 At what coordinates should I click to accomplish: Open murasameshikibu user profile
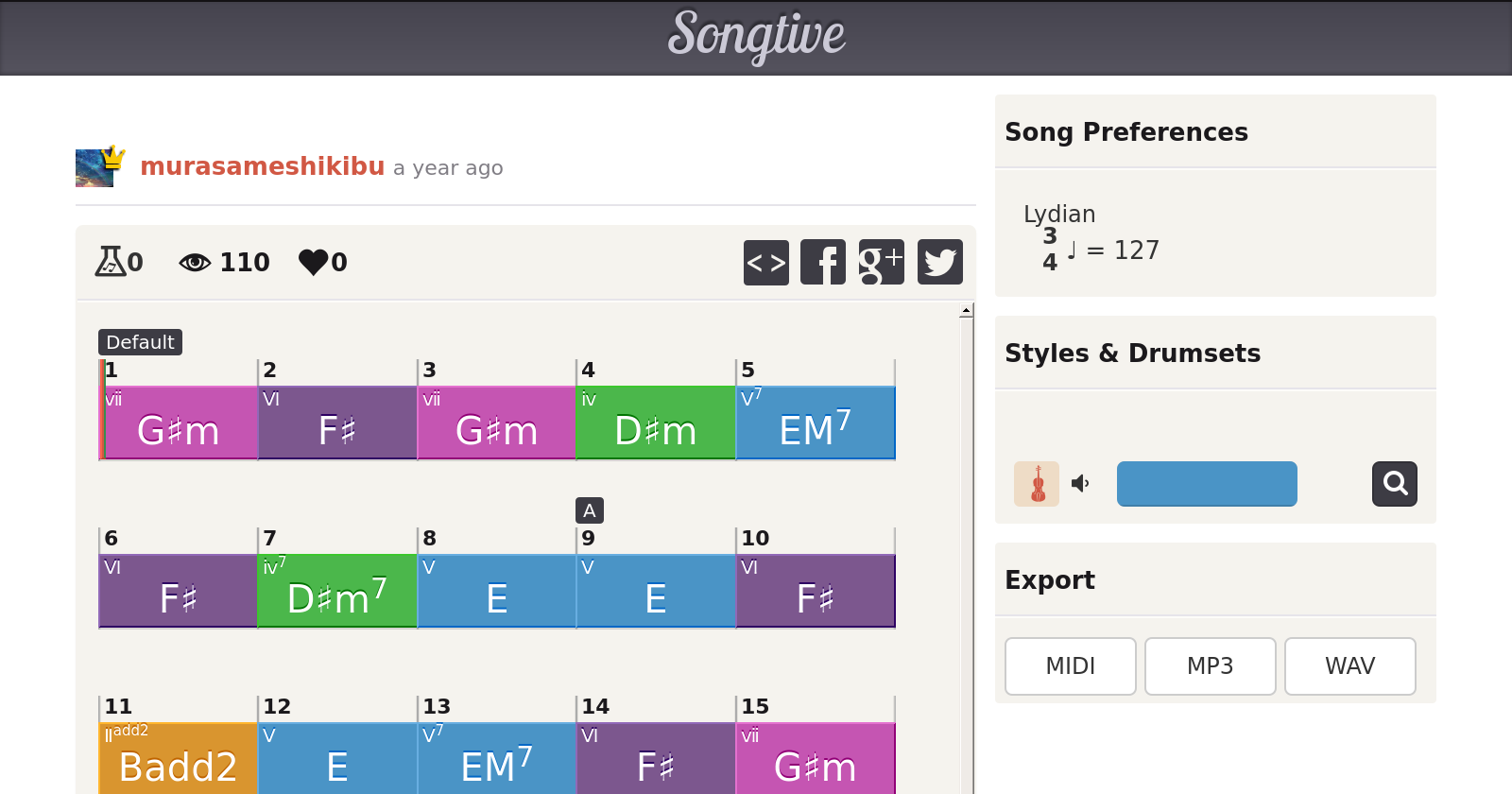coord(262,166)
